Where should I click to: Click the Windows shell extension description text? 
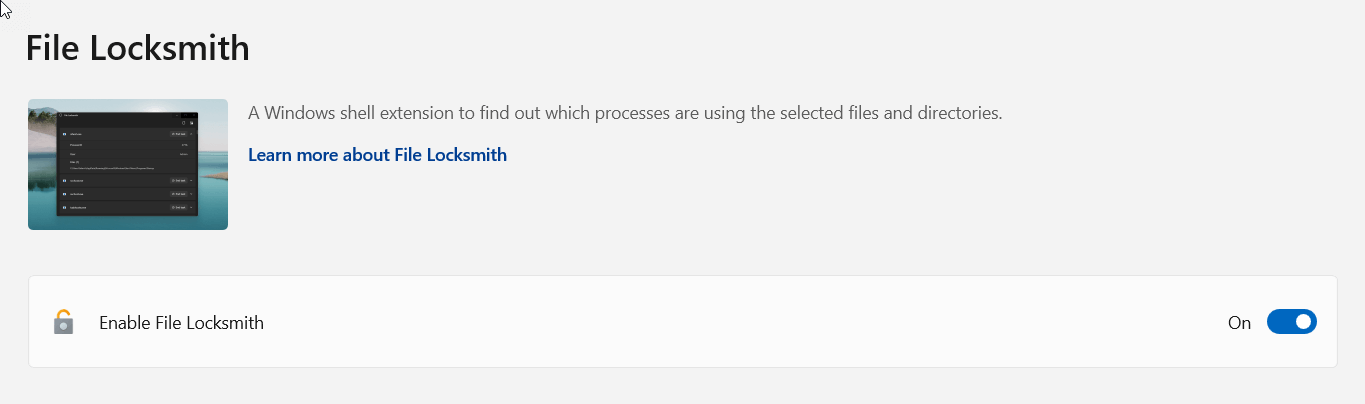[x=625, y=113]
